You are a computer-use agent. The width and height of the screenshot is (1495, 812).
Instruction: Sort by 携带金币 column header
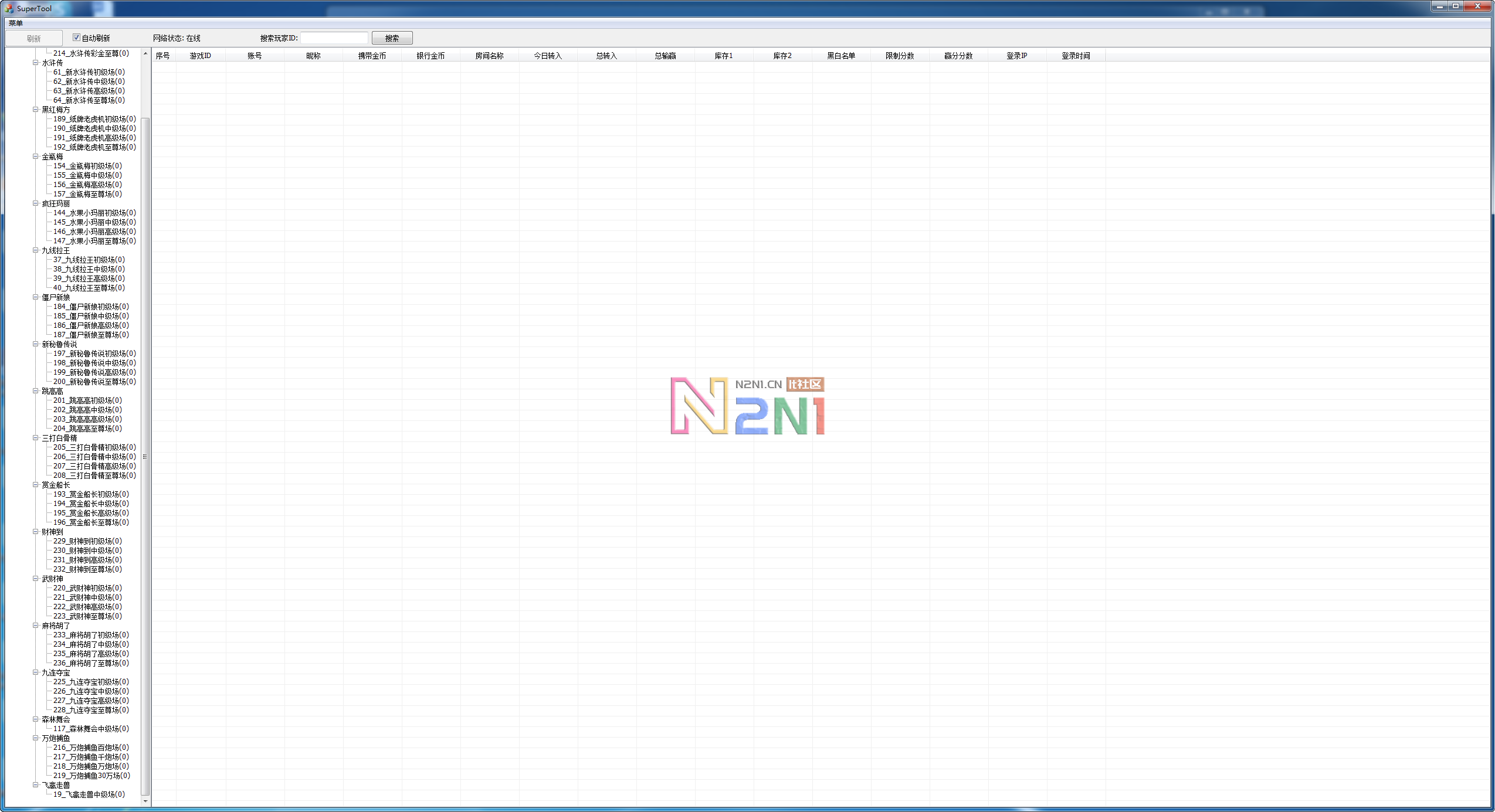tap(372, 56)
